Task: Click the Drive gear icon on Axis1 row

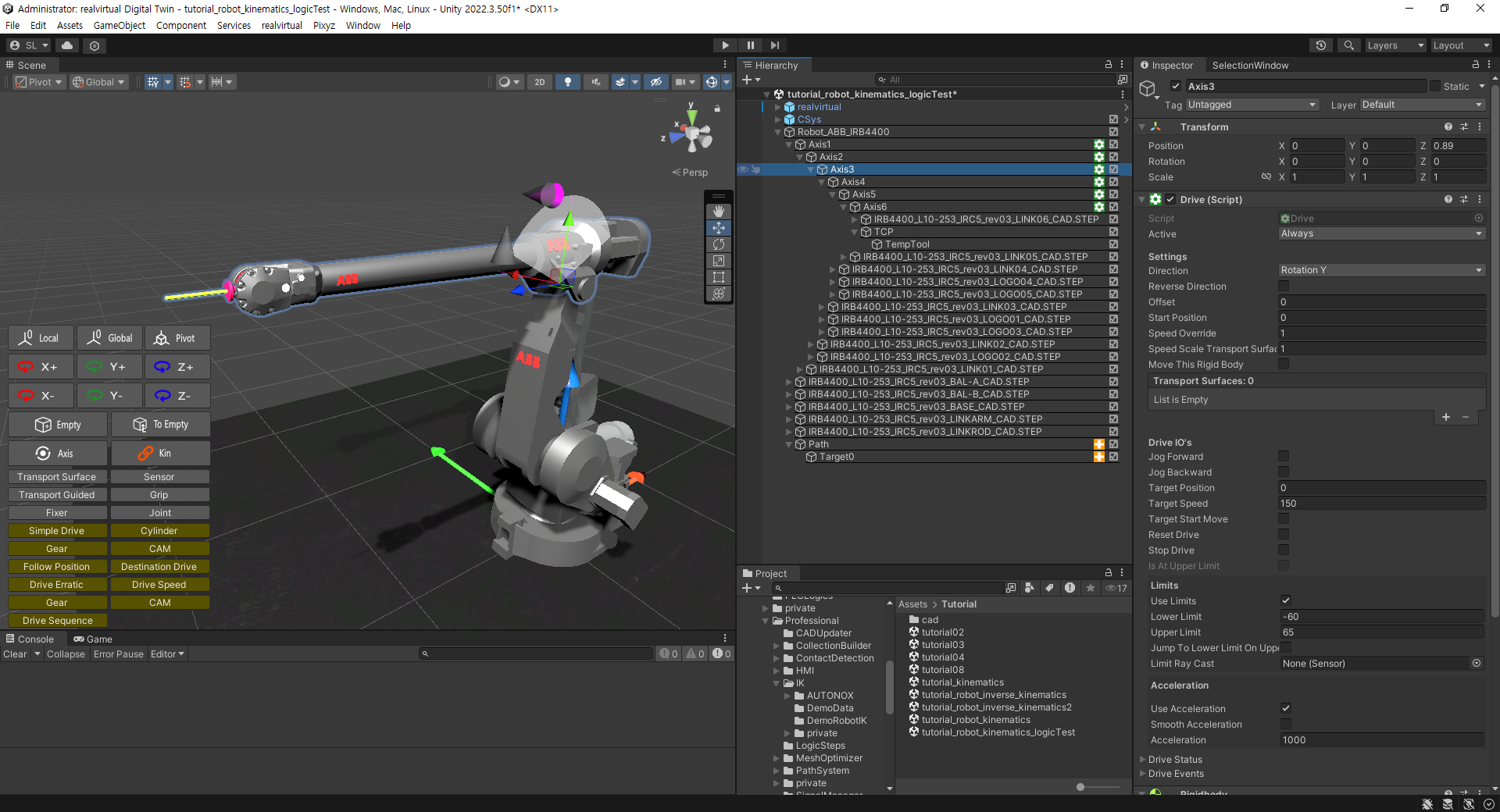Action: pos(1099,144)
